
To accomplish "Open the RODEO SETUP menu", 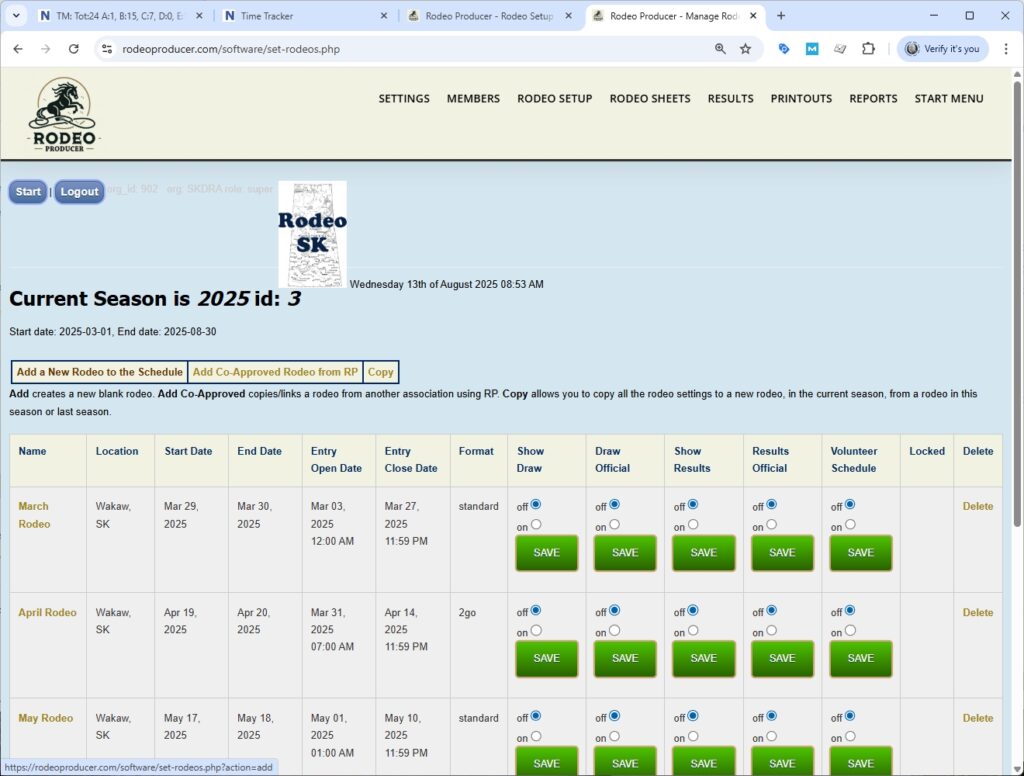I will [x=554, y=98].
